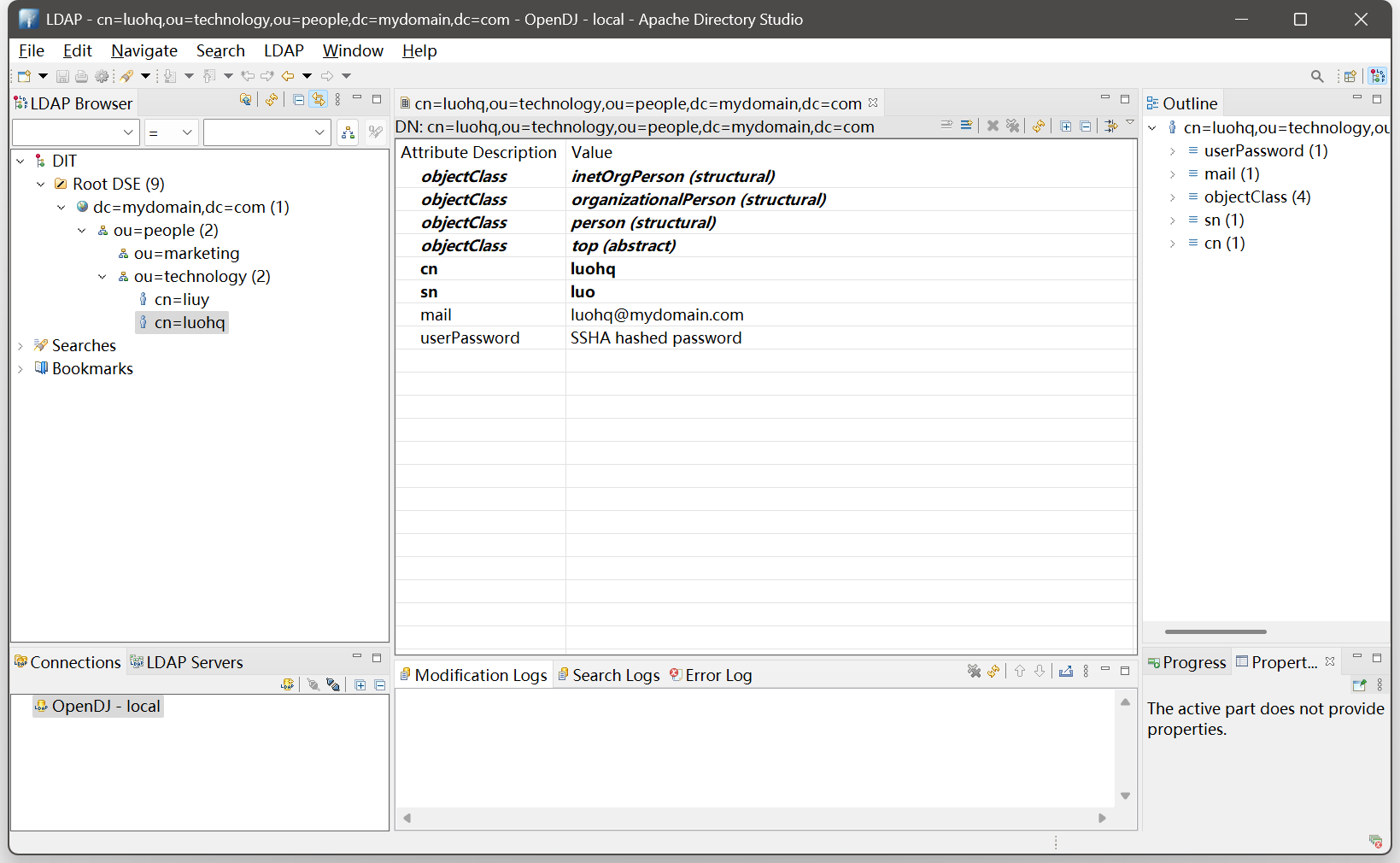Viewport: 1400px width, 863px height.
Task: Open the quick search value combo box
Action: click(x=267, y=132)
